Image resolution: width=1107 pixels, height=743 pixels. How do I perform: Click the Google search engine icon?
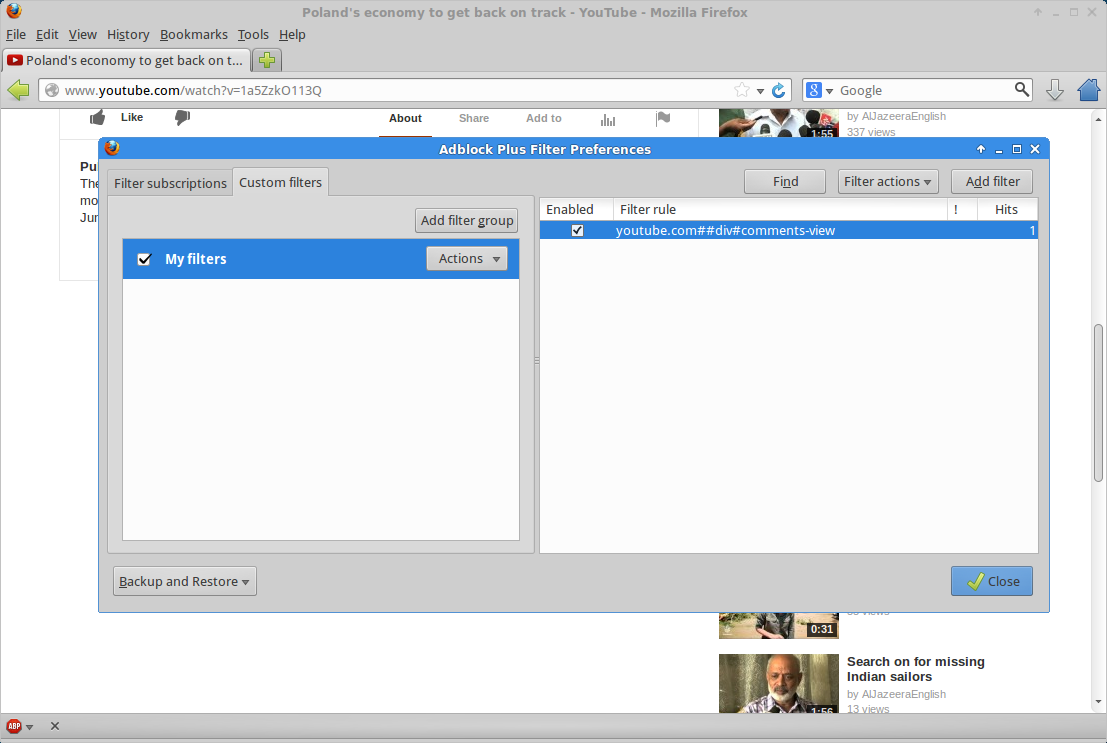[x=814, y=90]
